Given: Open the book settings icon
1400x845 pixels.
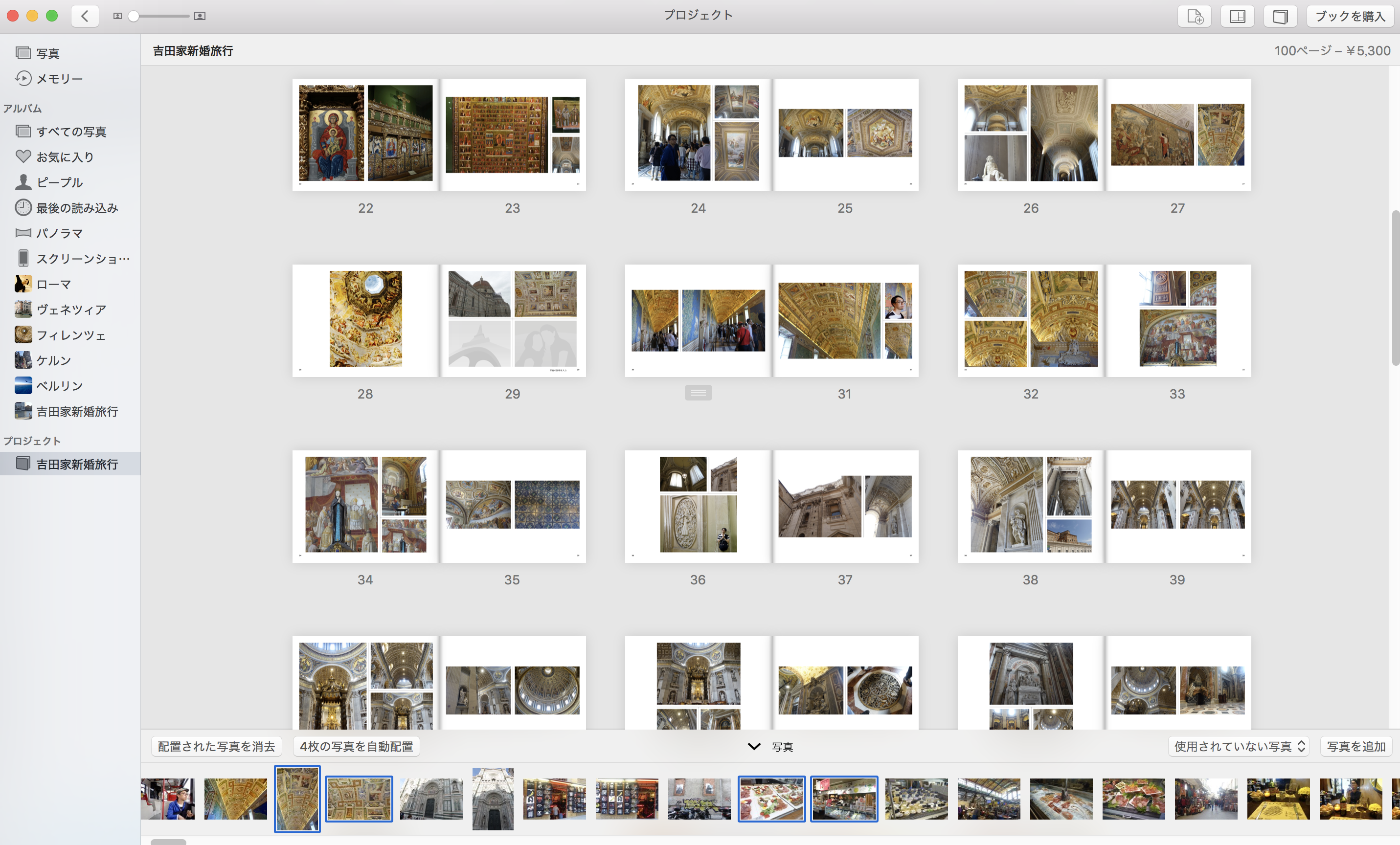Looking at the screenshot, I should [1280, 16].
